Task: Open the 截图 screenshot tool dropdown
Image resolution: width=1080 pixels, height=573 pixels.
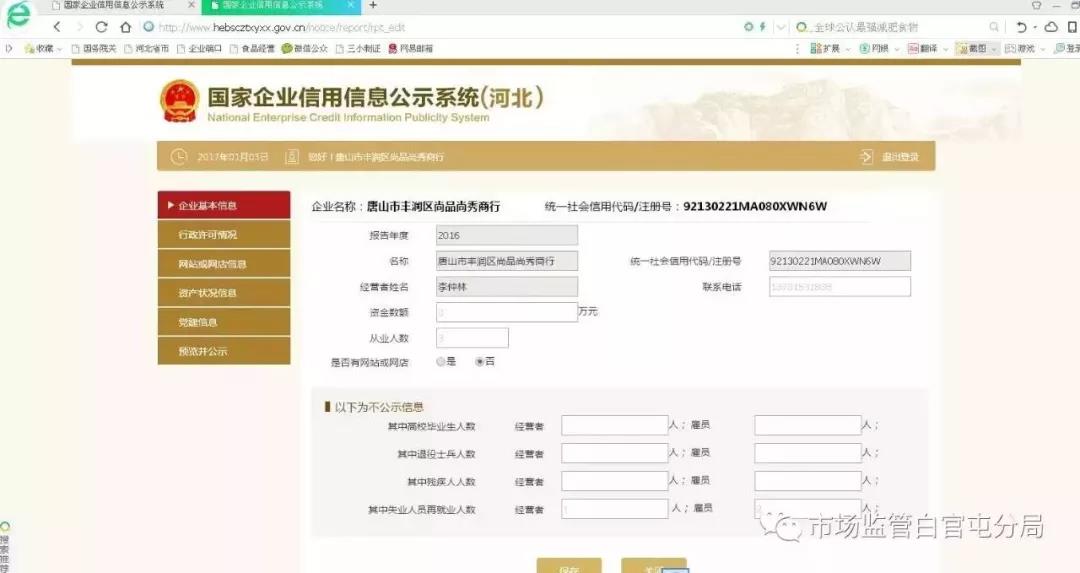Action: tap(995, 48)
